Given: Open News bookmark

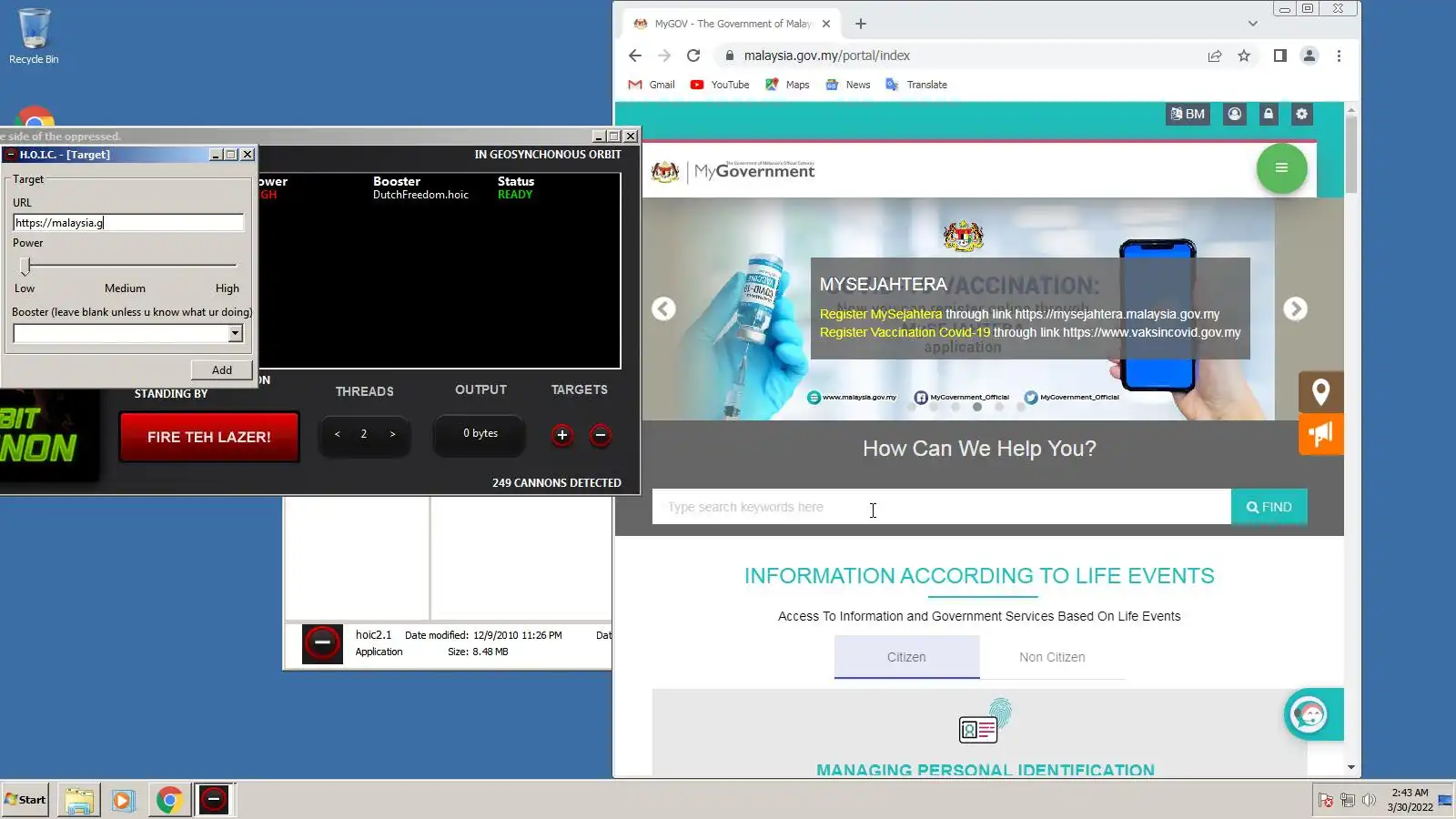Looking at the screenshot, I should [x=848, y=85].
